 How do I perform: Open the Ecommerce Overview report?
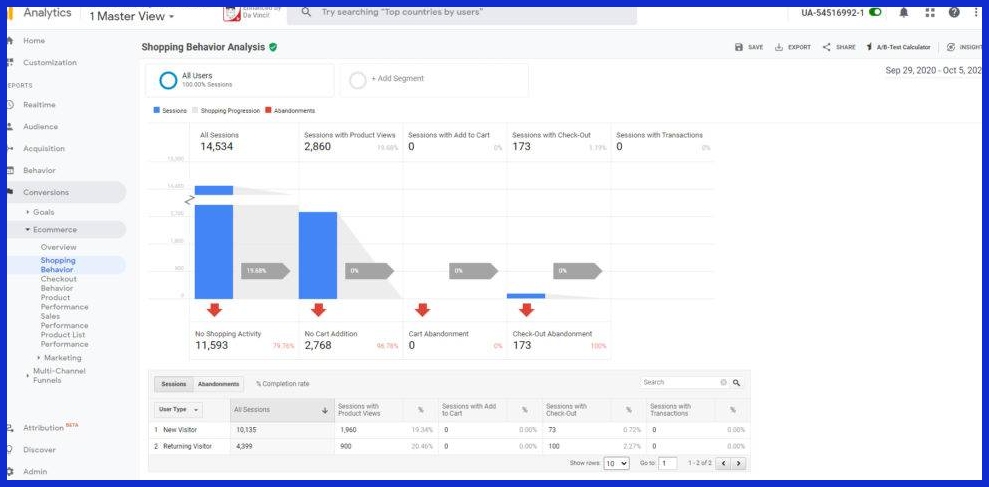pos(59,247)
